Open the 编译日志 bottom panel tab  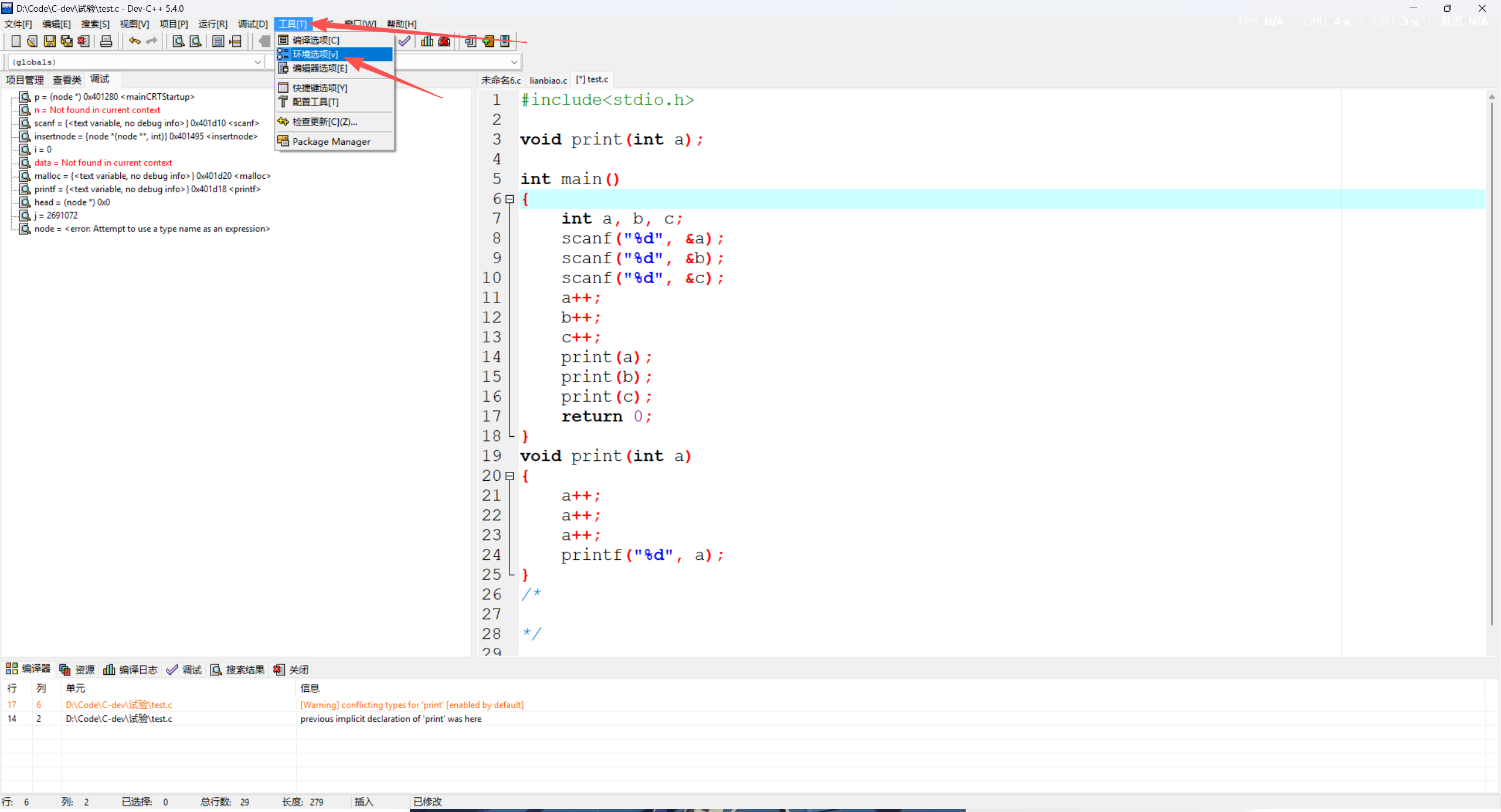click(x=130, y=670)
